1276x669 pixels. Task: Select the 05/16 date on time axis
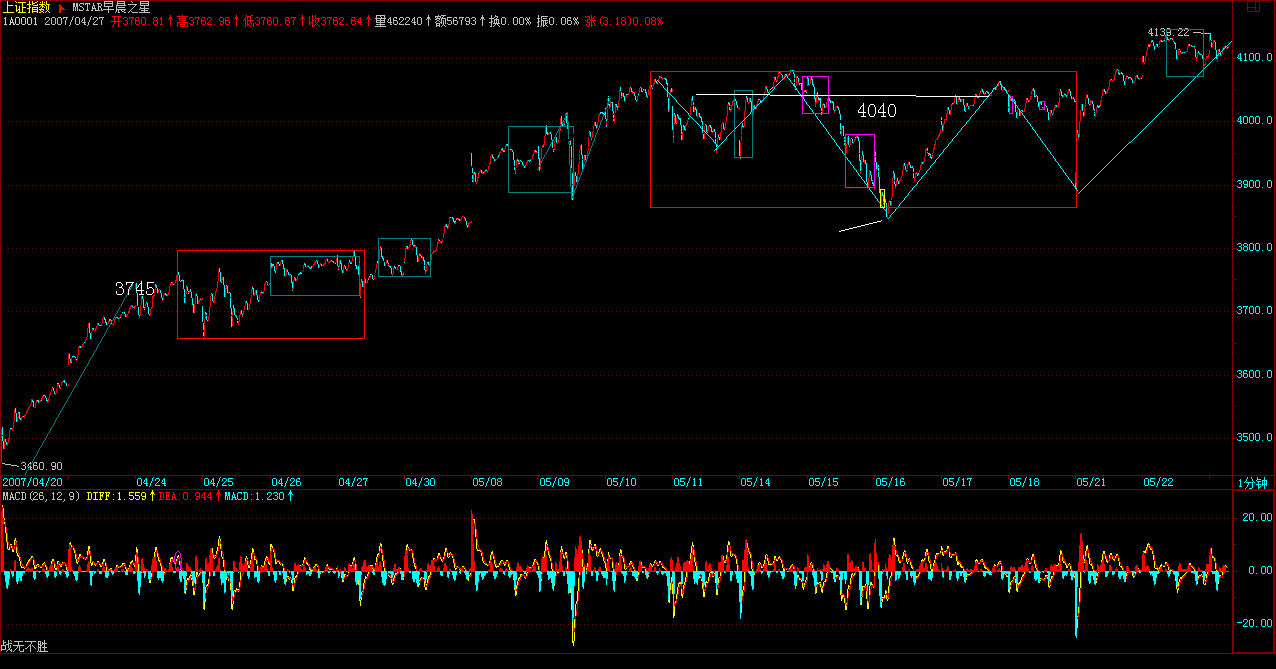[x=890, y=482]
